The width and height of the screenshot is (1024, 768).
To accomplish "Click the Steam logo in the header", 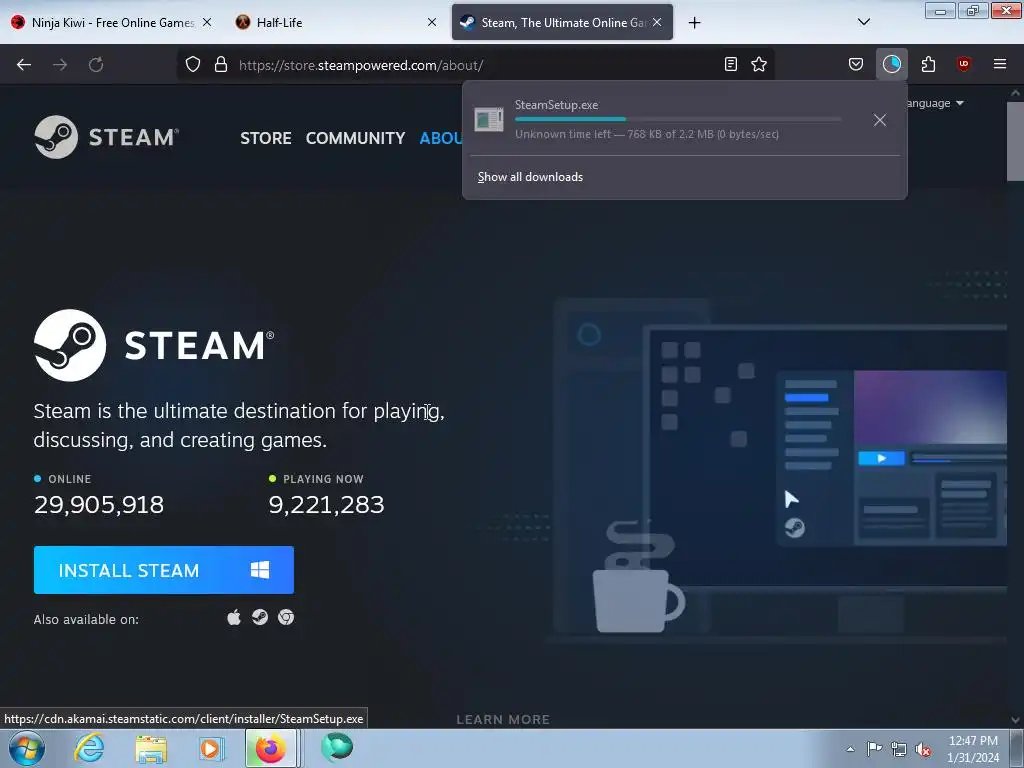I will [106, 137].
